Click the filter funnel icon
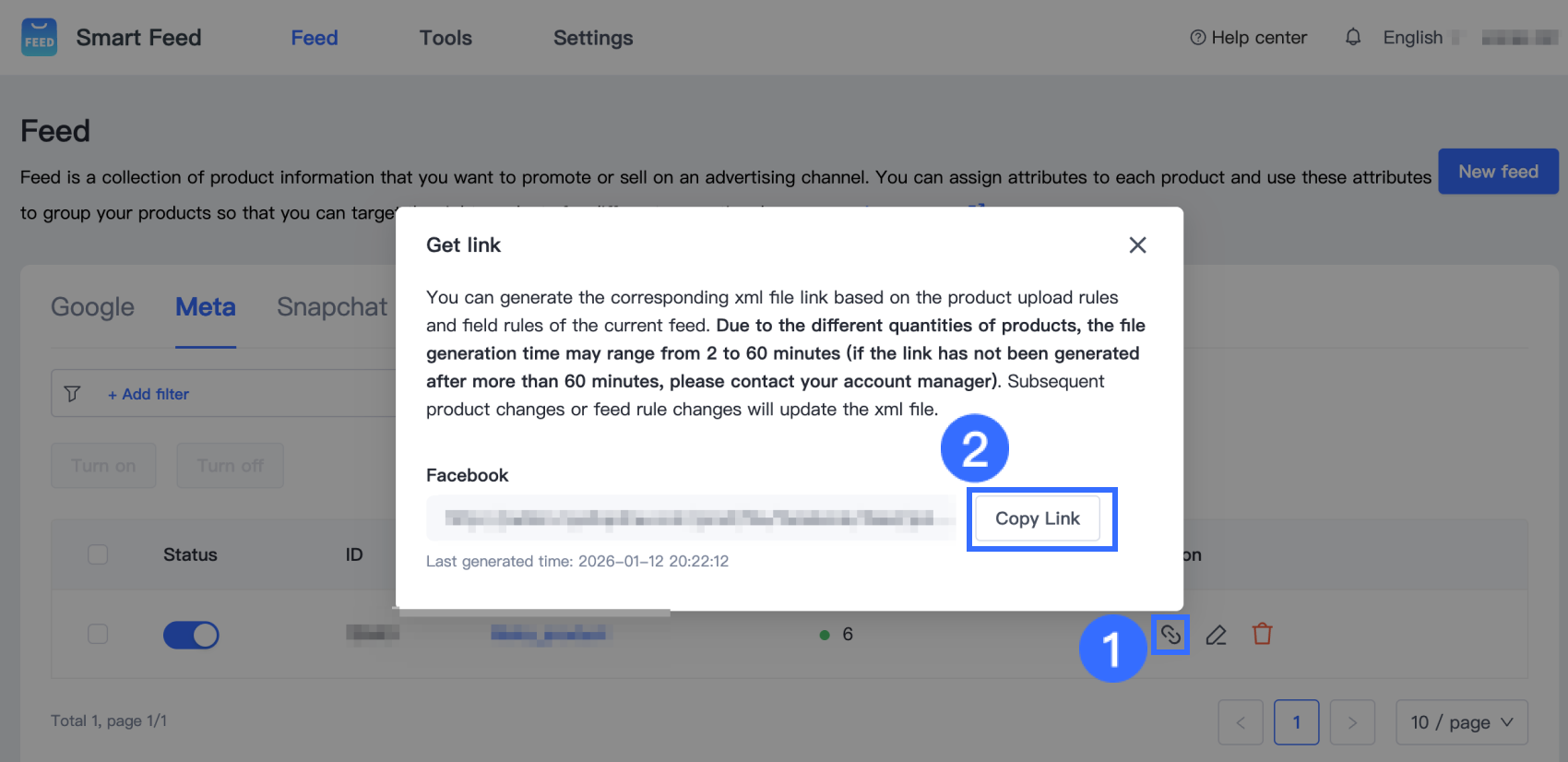 point(72,394)
